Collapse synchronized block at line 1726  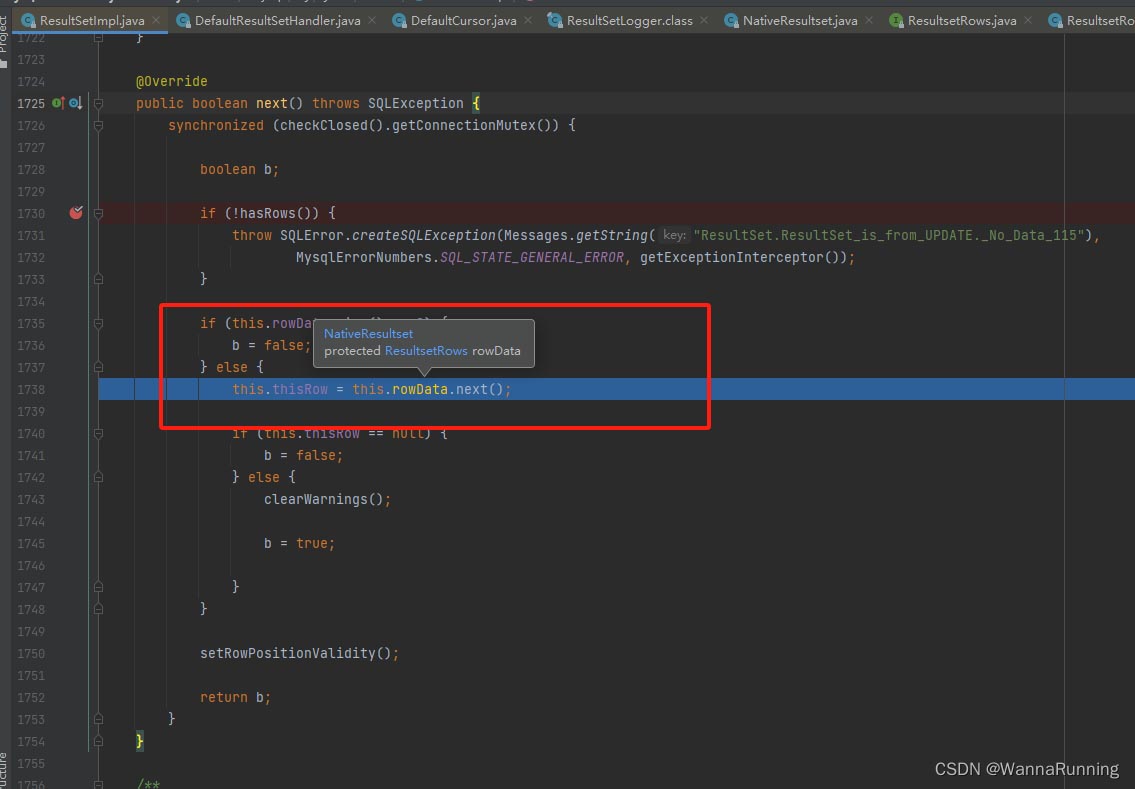pos(98,125)
